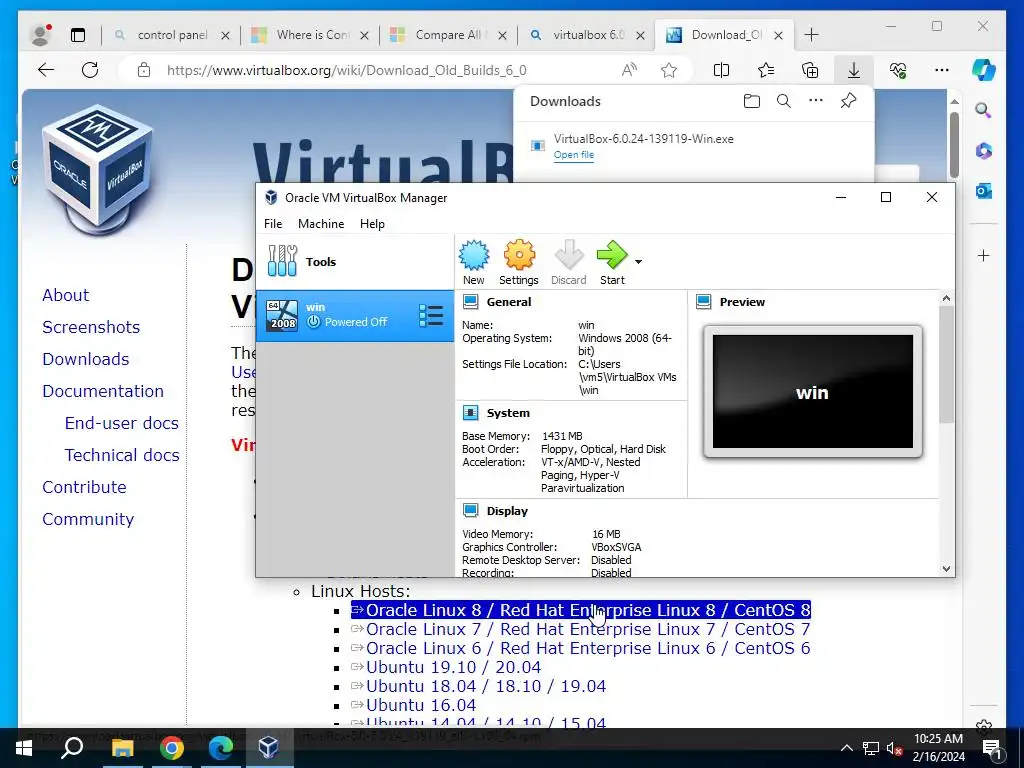This screenshot has width=1024, height=768.
Task: Open the Favorites list icon
Action: tap(765, 70)
